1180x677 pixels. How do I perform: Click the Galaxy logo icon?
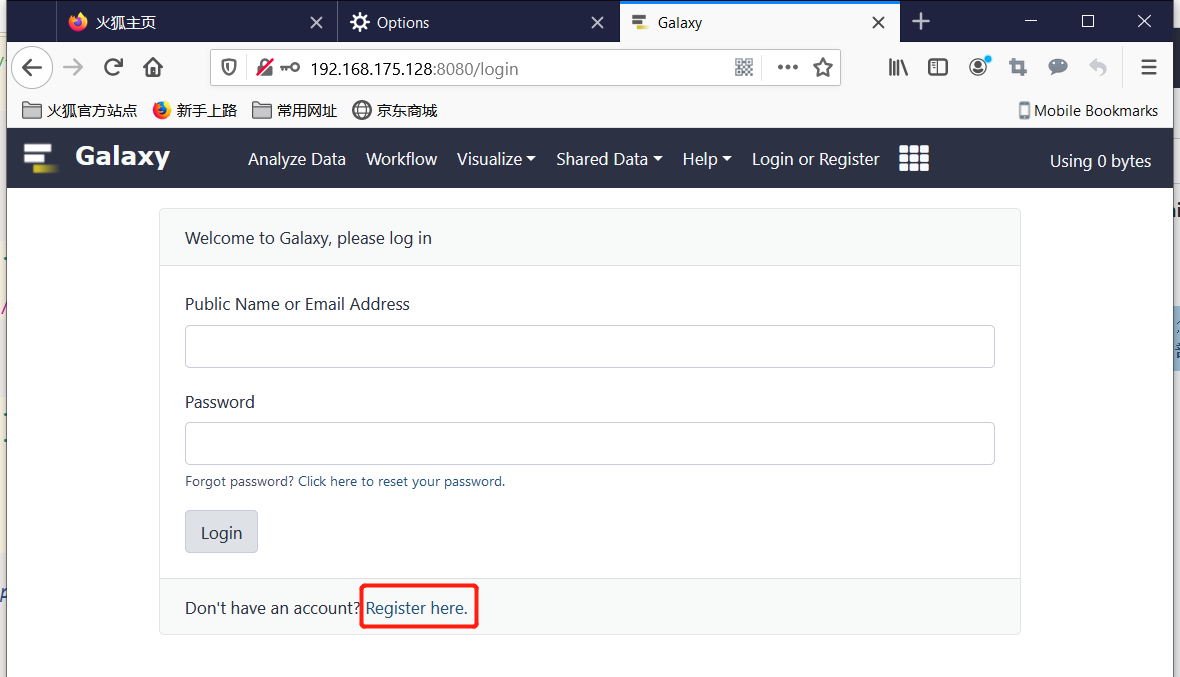(40, 158)
